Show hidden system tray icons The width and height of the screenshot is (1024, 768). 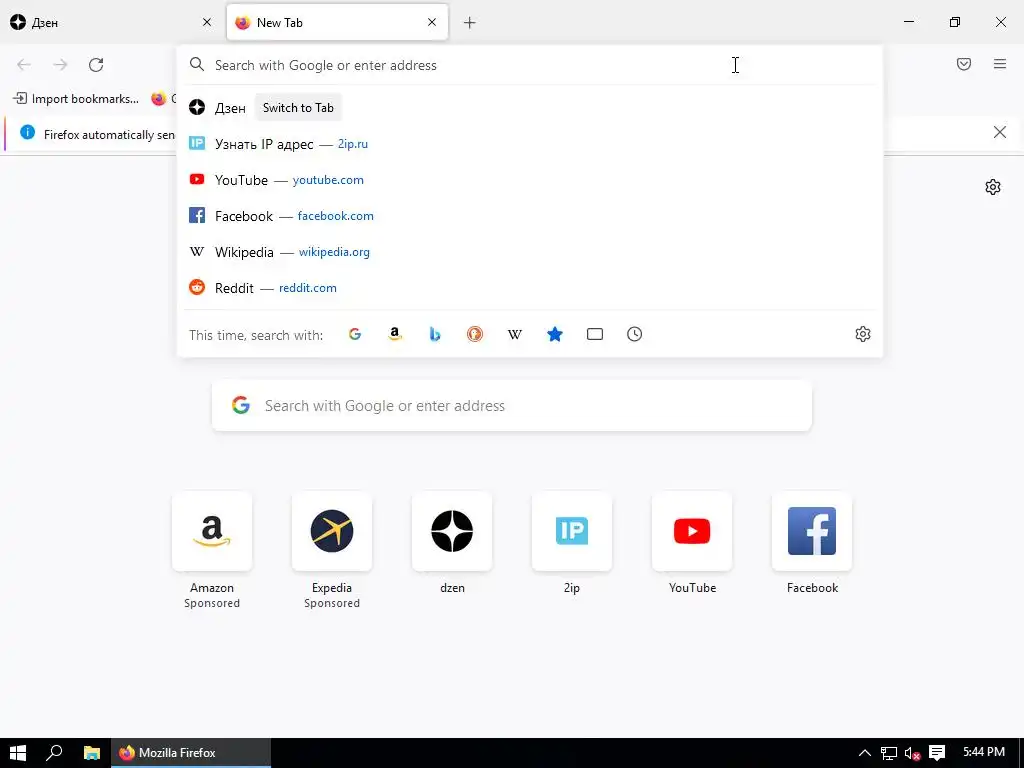865,753
